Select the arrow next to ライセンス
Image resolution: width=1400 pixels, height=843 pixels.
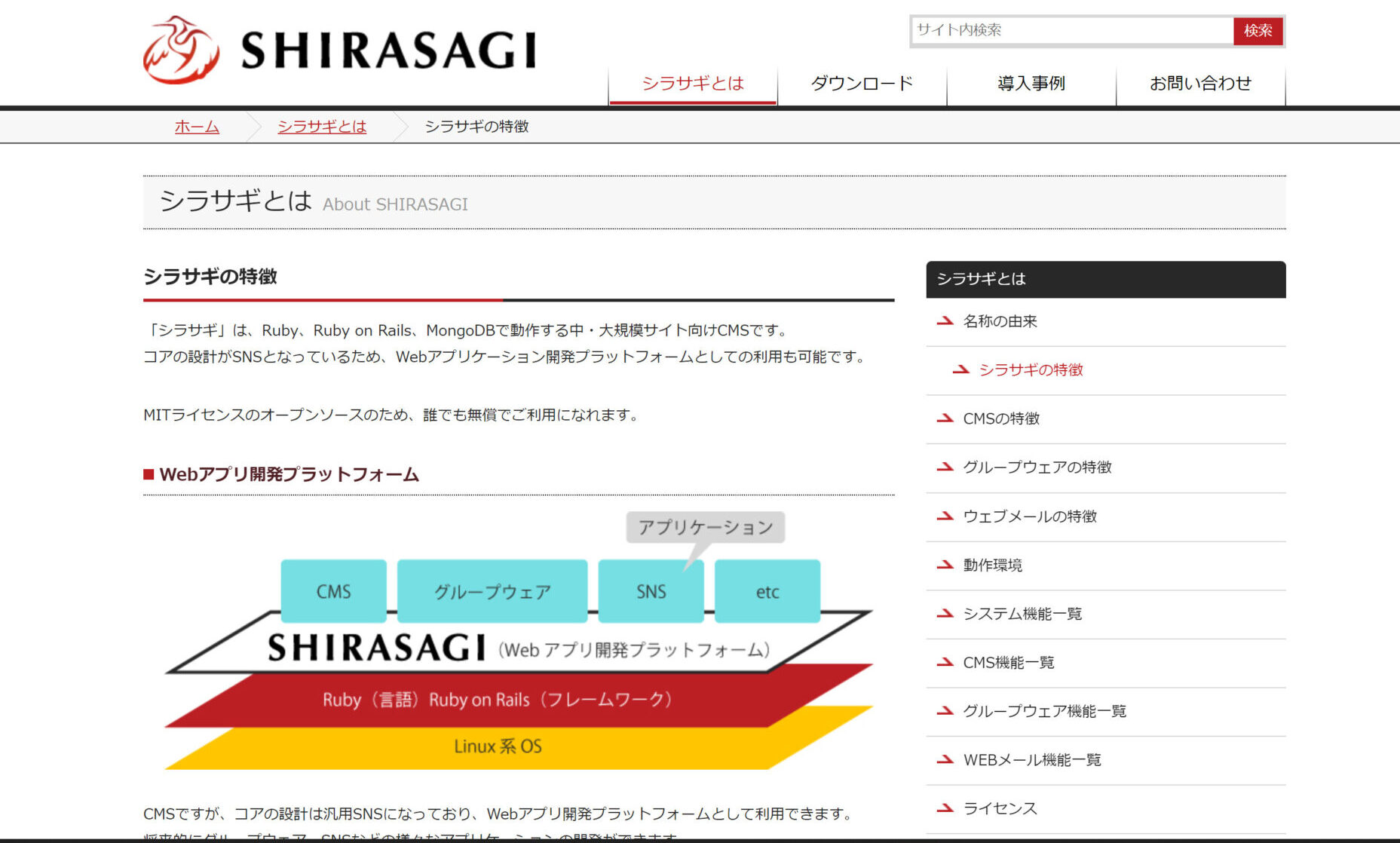point(945,808)
